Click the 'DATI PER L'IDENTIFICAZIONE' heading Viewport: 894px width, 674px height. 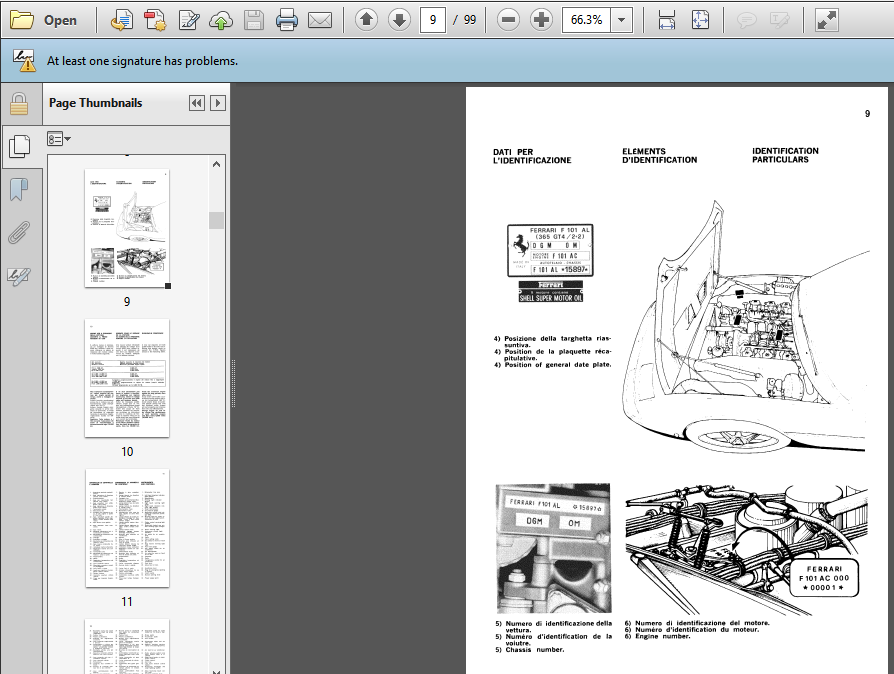point(532,156)
